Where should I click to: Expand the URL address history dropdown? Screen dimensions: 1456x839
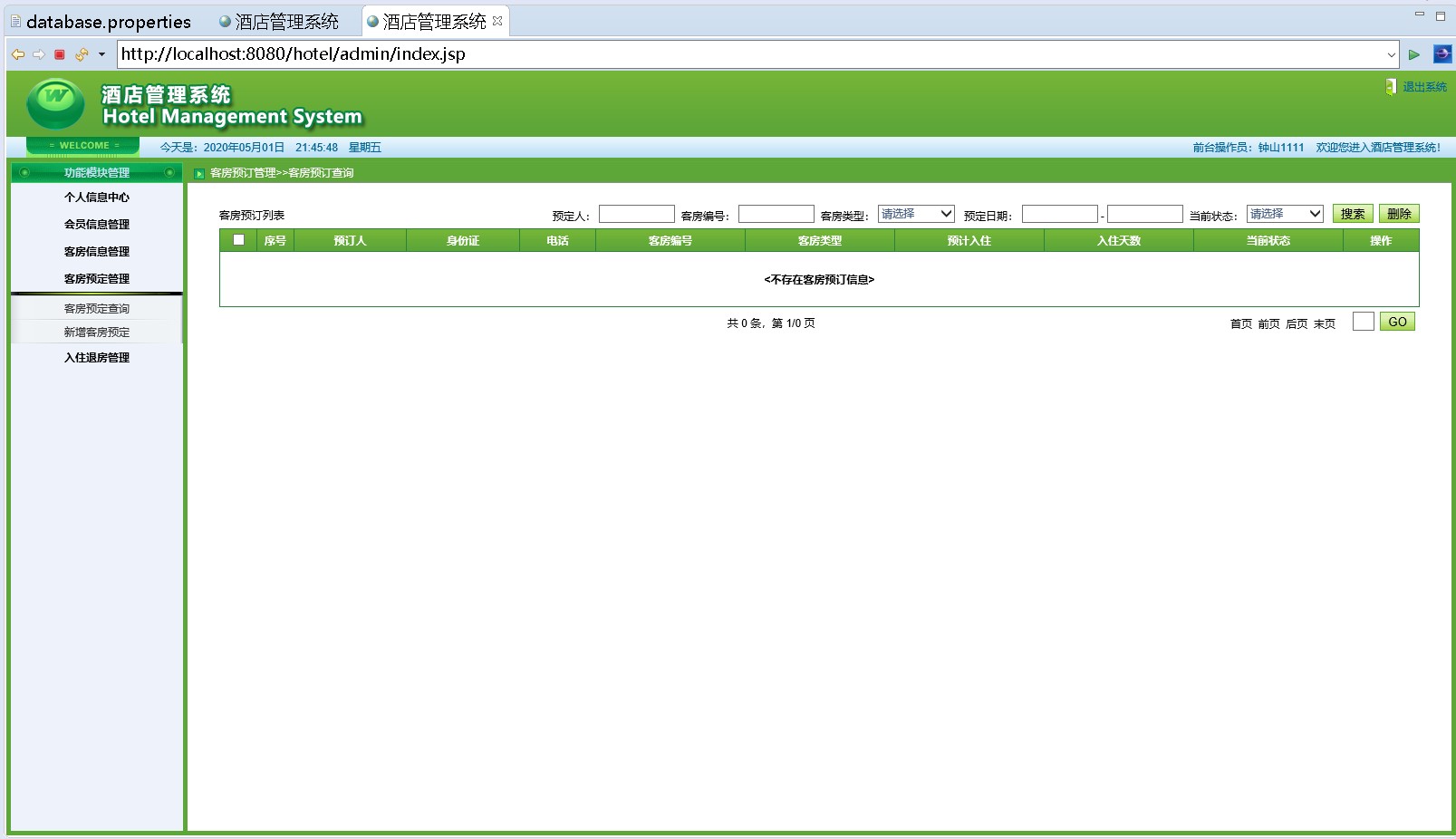[x=1391, y=54]
